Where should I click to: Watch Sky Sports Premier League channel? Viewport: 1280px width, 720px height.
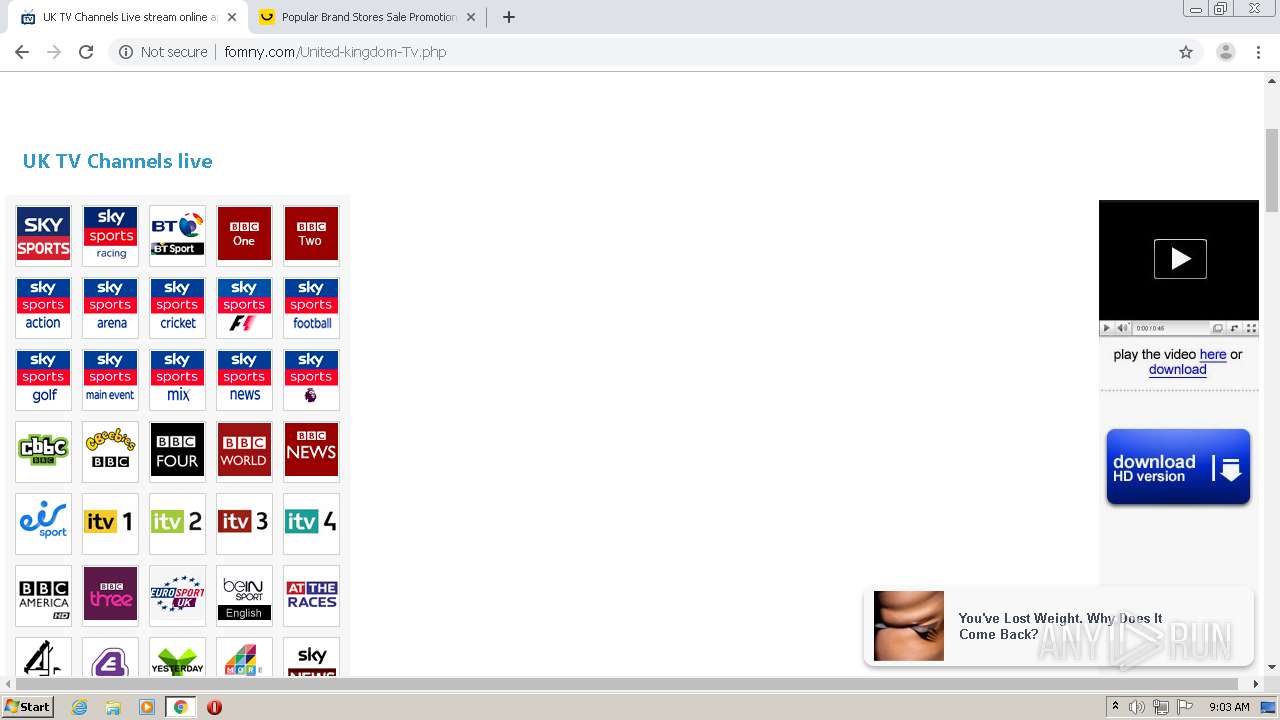(311, 380)
